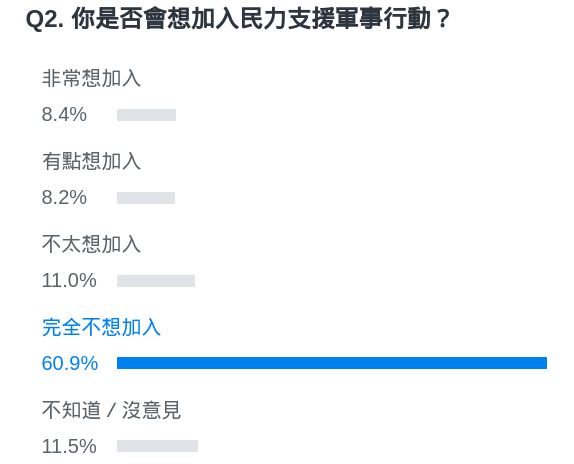Click the 11.5% percentage value
This screenshot has height=464, width=574.
(69, 446)
